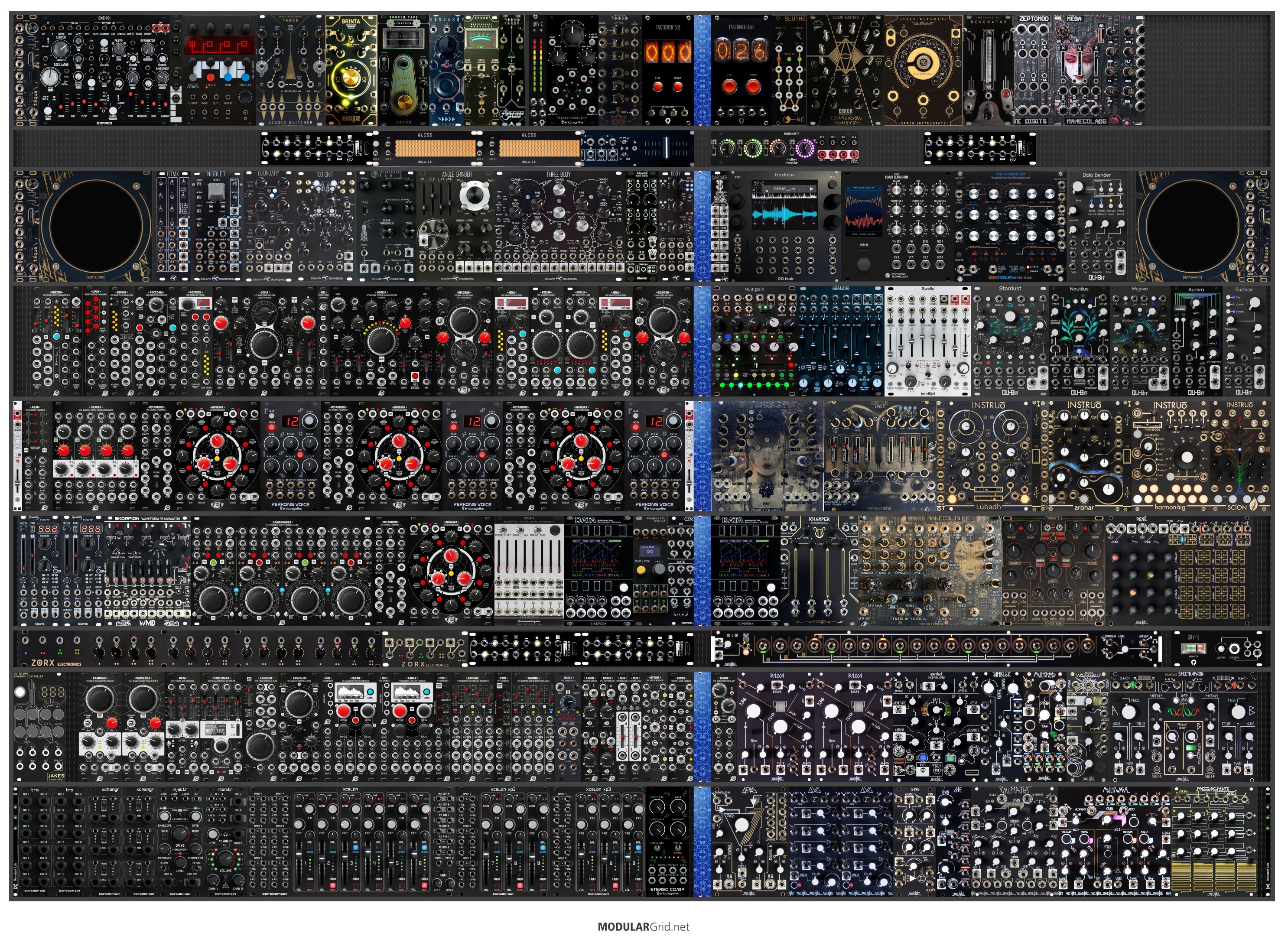Viewport: 1288px width, 936px height.
Task: Flip the Interstellar Radio TYPE switch
Action: [x=365, y=211]
